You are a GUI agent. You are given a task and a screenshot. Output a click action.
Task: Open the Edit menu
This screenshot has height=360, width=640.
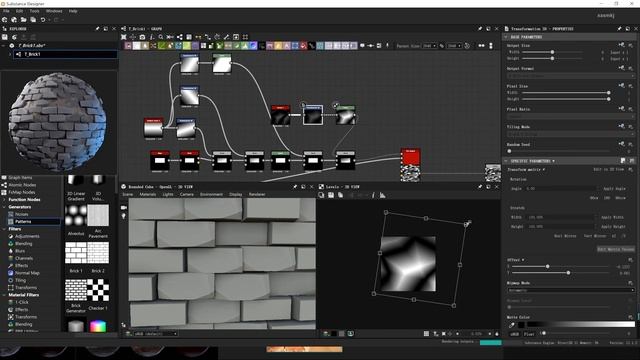19,11
